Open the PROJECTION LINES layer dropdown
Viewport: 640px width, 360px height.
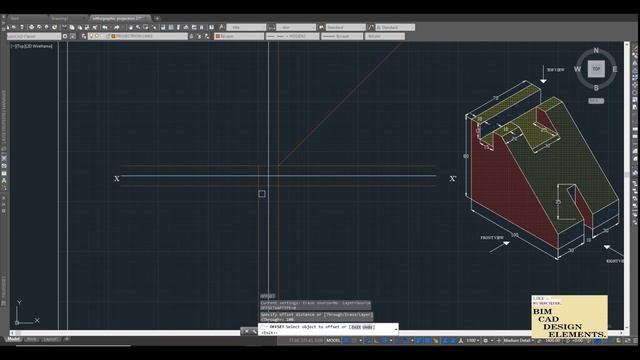click(138, 36)
